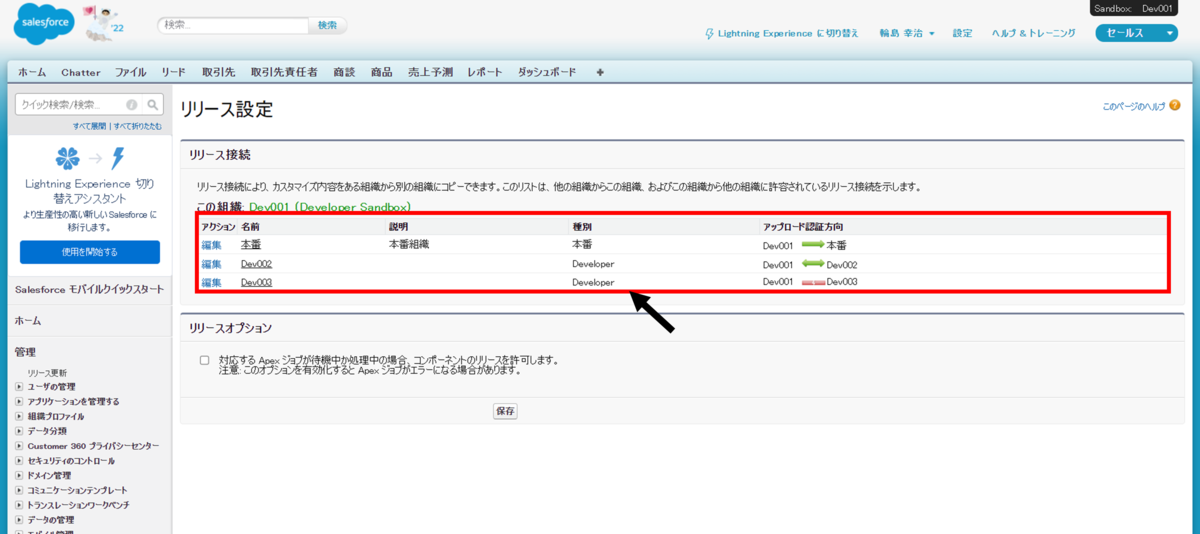Click green arrow icon in 本番 row
The height and width of the screenshot is (534, 1200).
coord(812,244)
